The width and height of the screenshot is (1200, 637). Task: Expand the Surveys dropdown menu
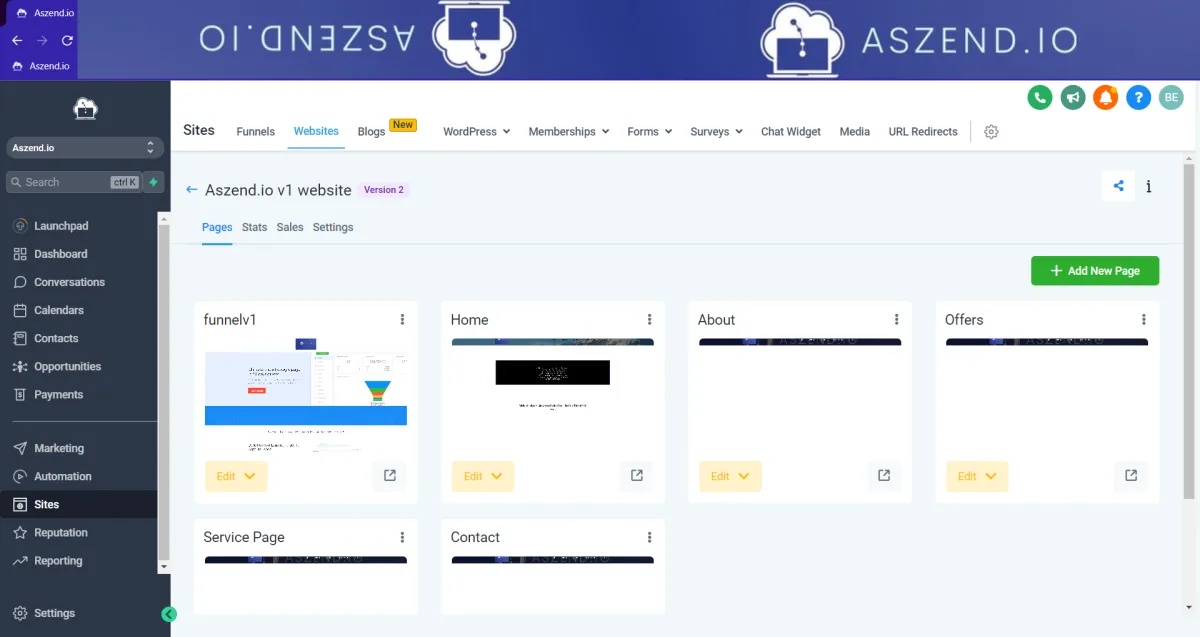tap(717, 132)
